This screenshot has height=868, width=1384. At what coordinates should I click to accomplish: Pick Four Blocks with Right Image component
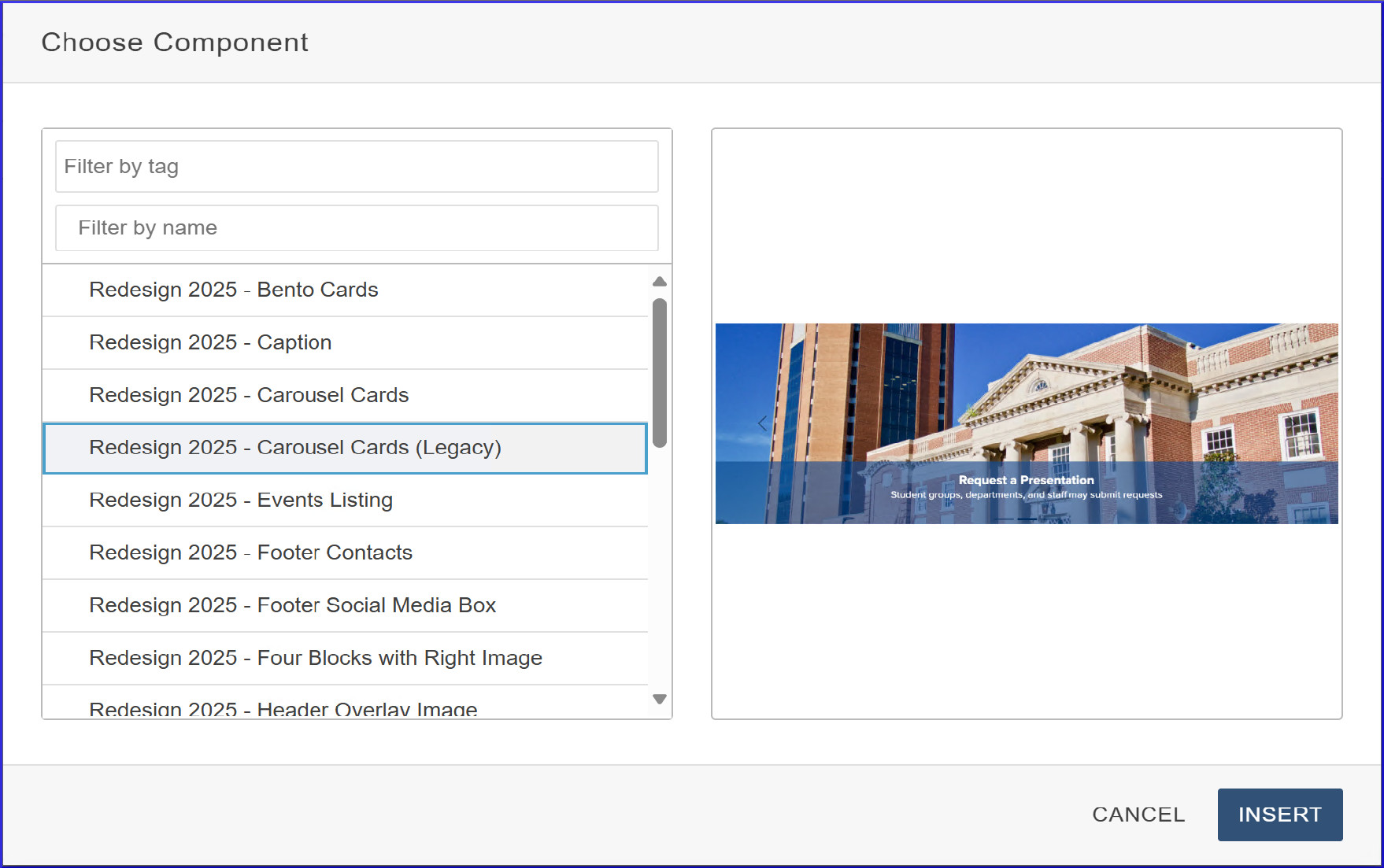click(x=316, y=659)
